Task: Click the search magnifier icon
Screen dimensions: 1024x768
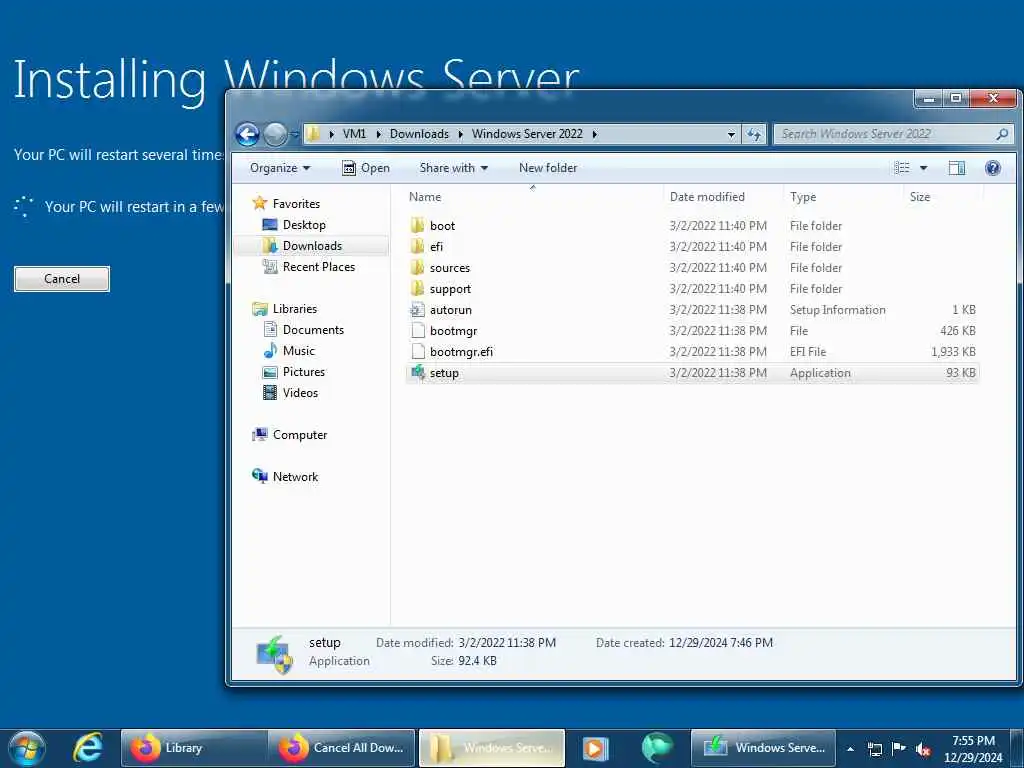Action: 1002,134
